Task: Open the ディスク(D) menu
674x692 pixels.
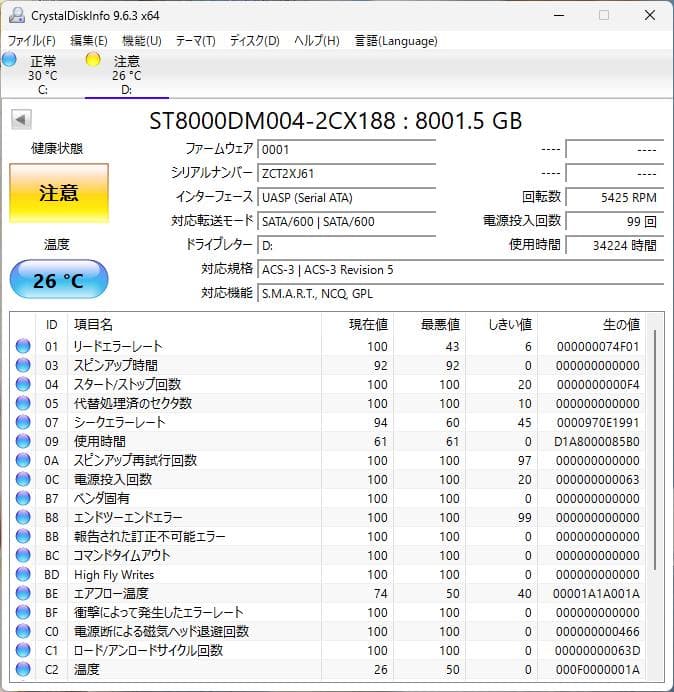Action: click(255, 41)
